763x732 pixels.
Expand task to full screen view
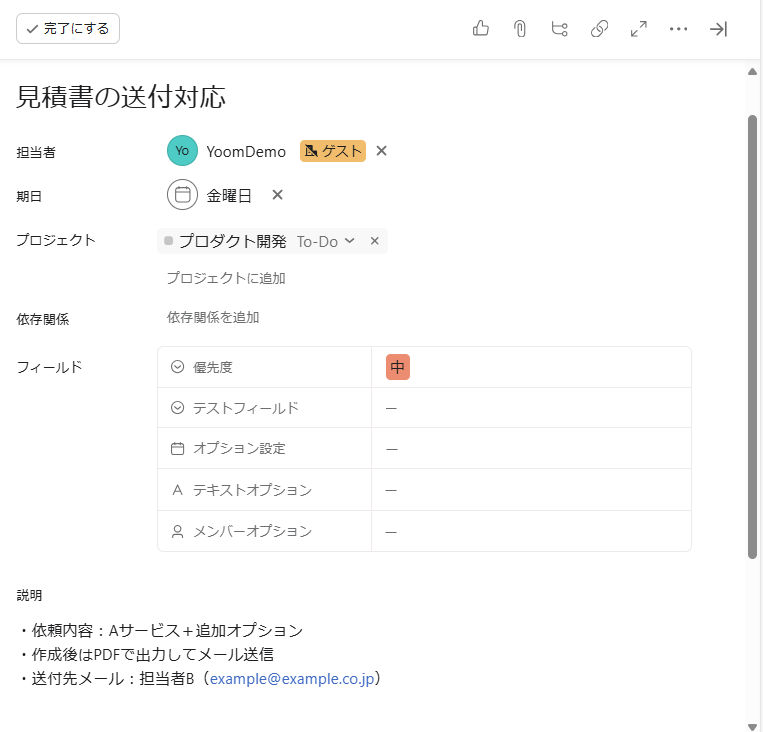click(x=639, y=29)
